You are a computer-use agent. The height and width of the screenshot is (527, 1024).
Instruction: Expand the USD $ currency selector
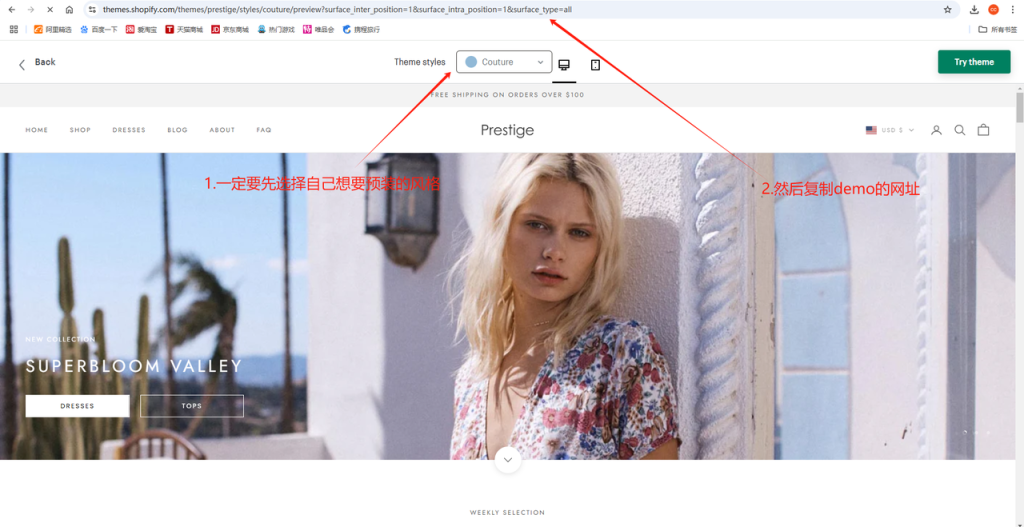pos(890,130)
